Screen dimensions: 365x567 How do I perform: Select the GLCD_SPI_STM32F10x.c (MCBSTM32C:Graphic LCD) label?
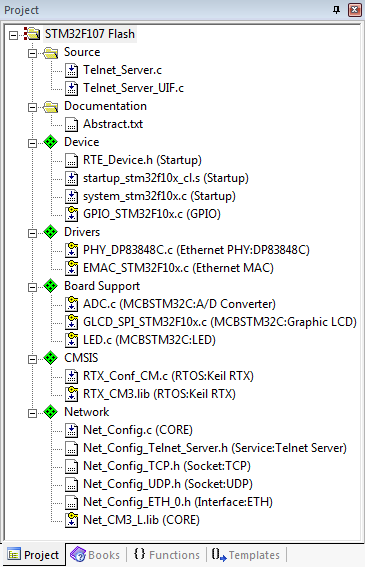point(220,322)
